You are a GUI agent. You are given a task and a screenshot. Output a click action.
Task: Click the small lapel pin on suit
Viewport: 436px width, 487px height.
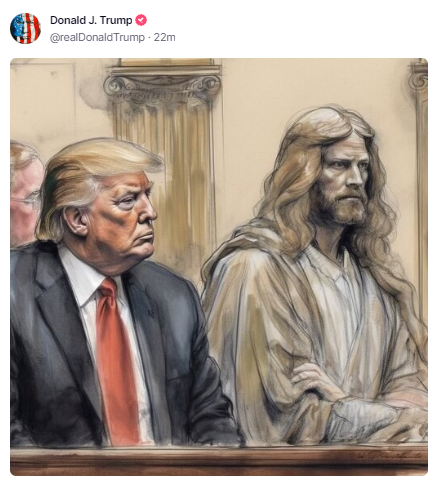point(151,313)
